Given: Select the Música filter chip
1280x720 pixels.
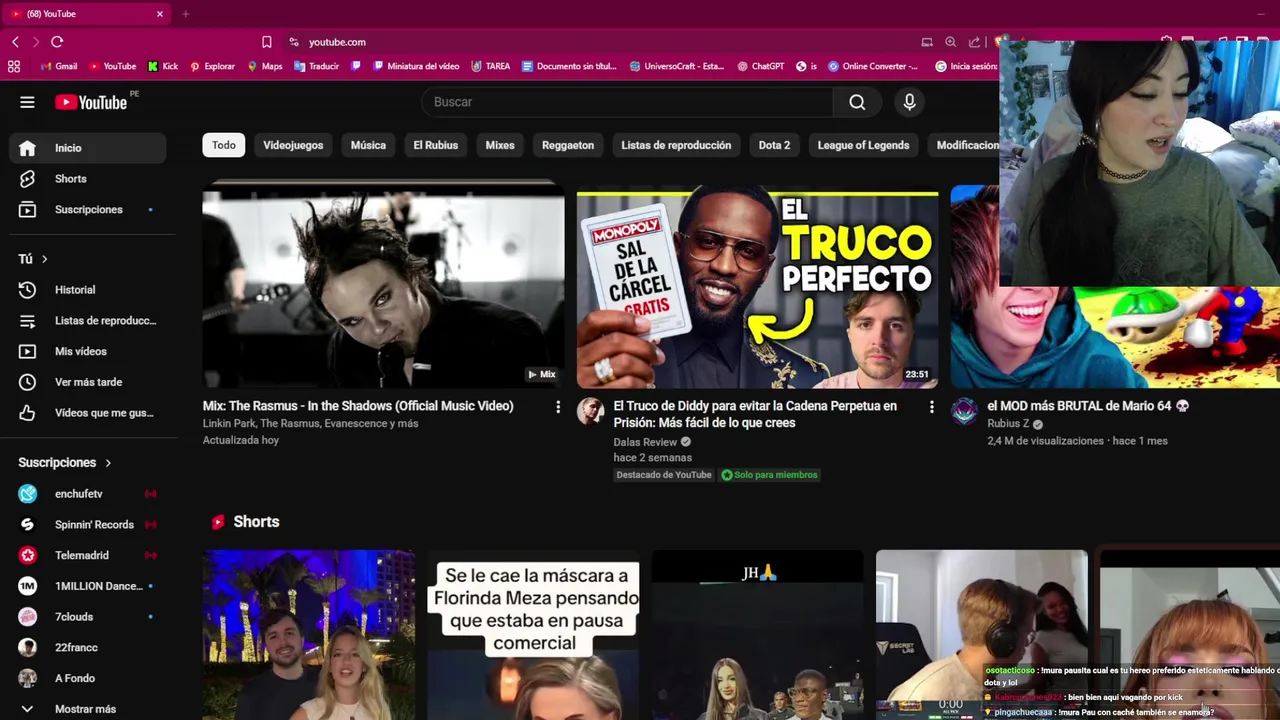Looking at the screenshot, I should point(368,145).
